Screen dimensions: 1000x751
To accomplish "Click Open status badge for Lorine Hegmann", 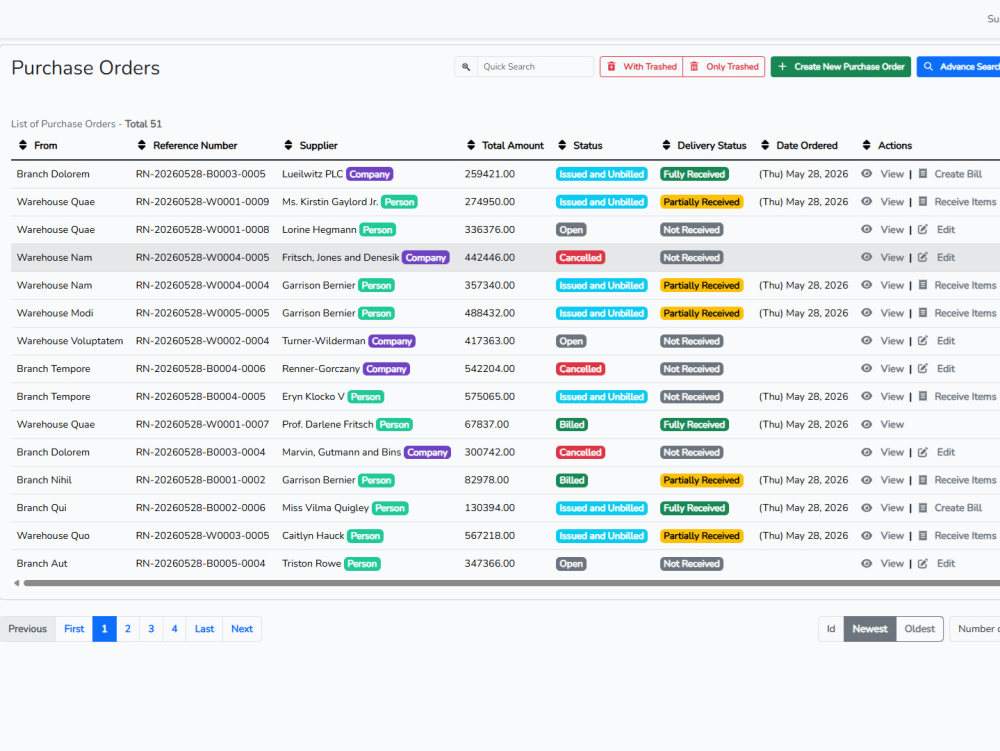I will [571, 230].
